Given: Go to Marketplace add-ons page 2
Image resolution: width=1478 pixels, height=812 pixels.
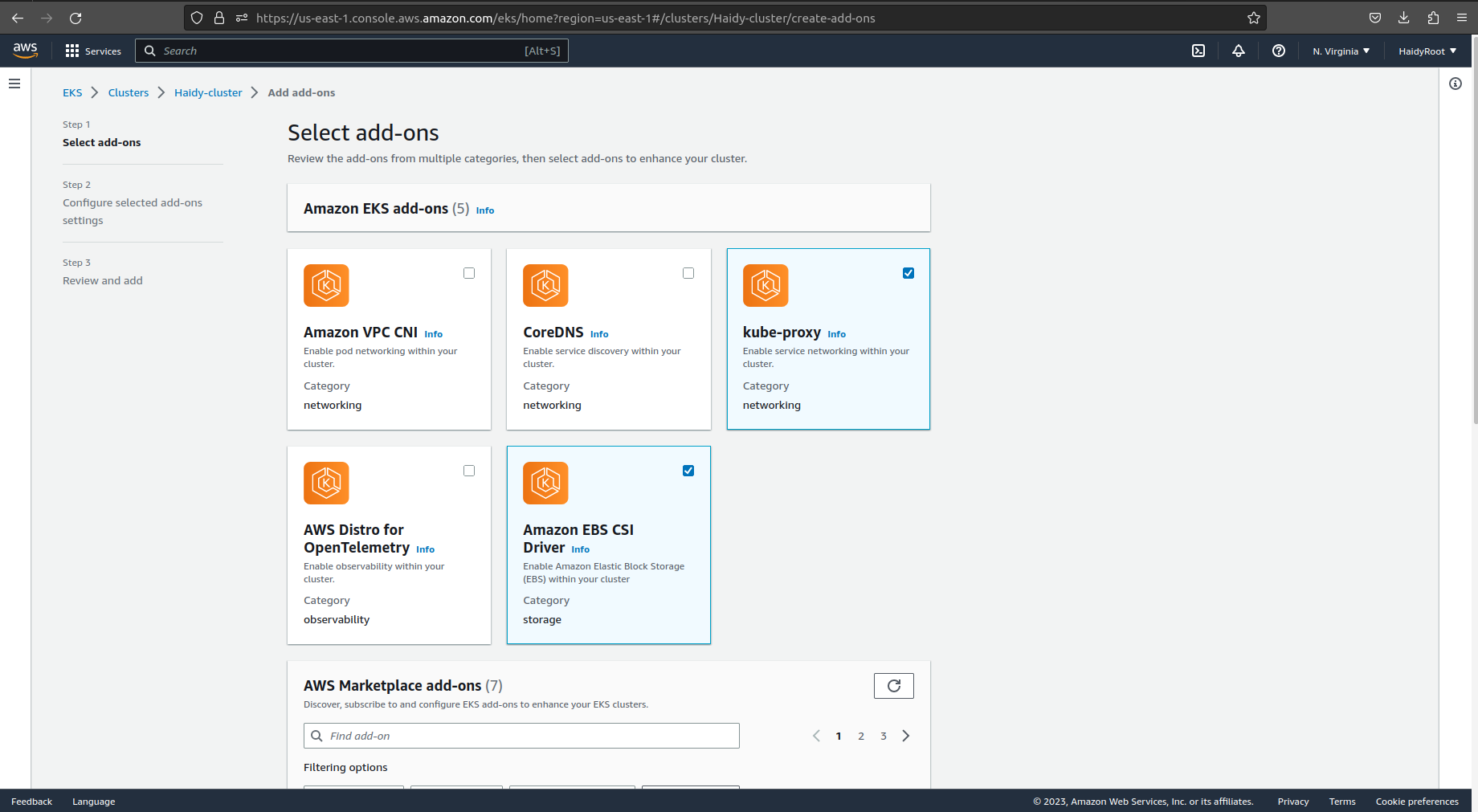Looking at the screenshot, I should click(861, 736).
